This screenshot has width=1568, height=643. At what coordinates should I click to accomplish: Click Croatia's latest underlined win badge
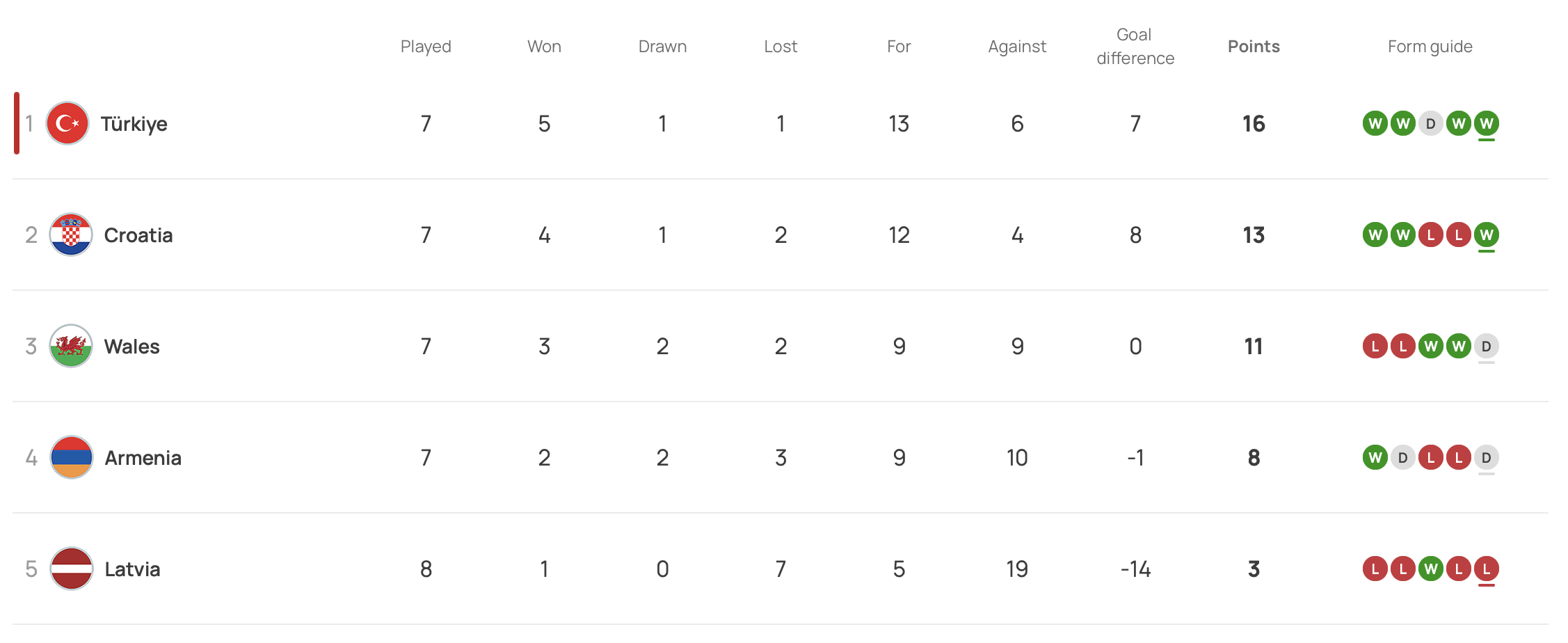1486,235
